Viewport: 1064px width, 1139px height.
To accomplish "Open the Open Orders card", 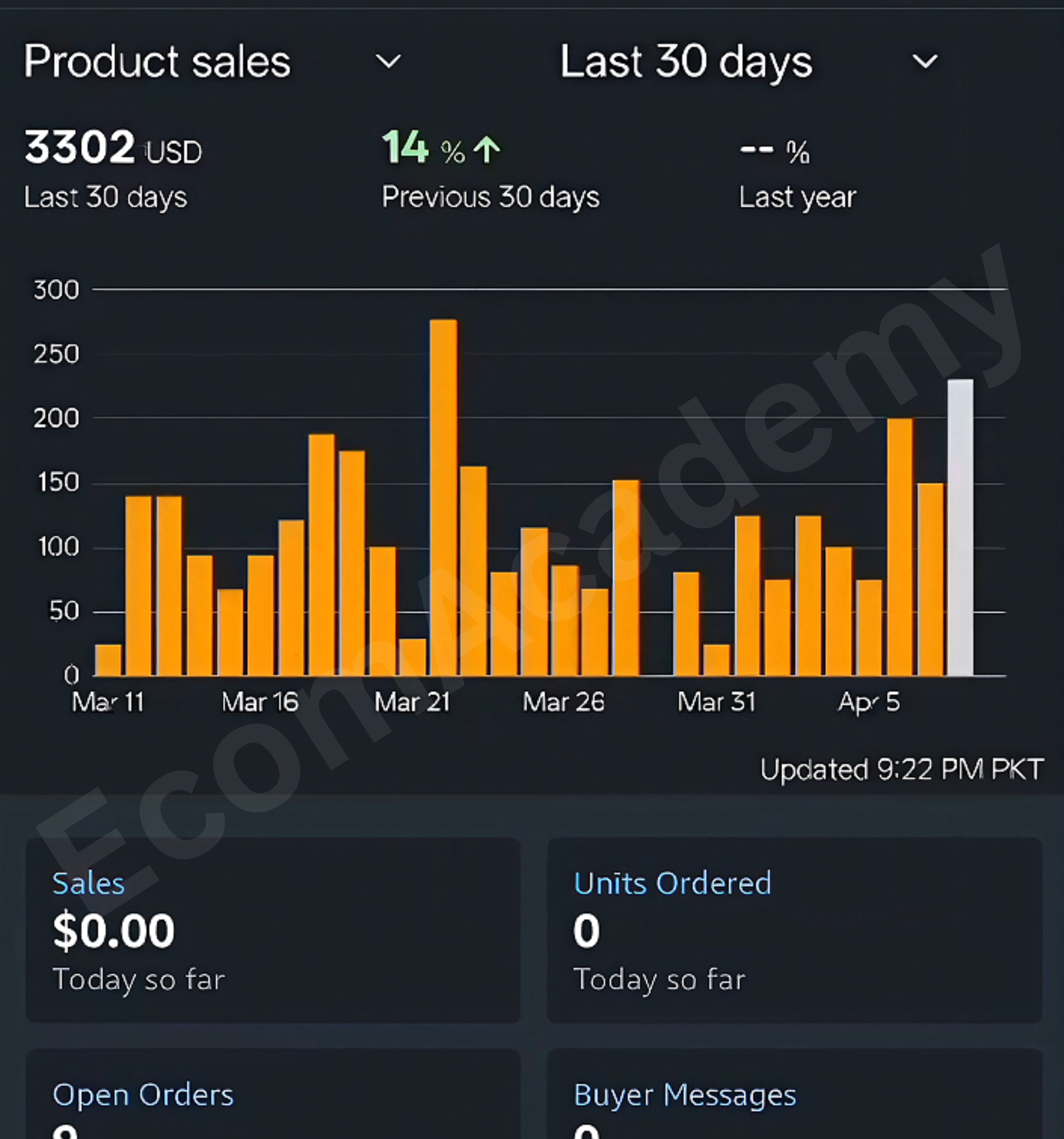I will point(273,1094).
